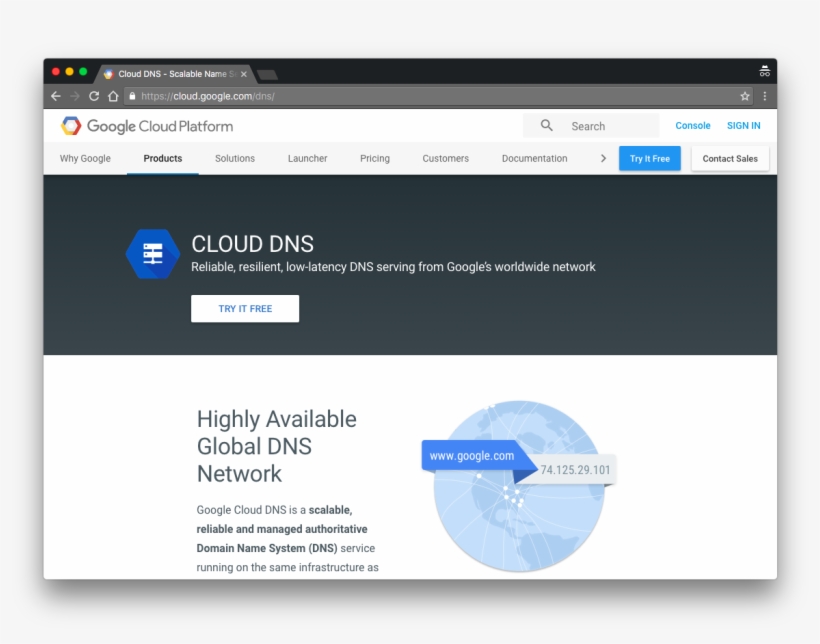This screenshot has width=820, height=644.
Task: Click the CLOUD DNS heading
Action: [x=253, y=244]
